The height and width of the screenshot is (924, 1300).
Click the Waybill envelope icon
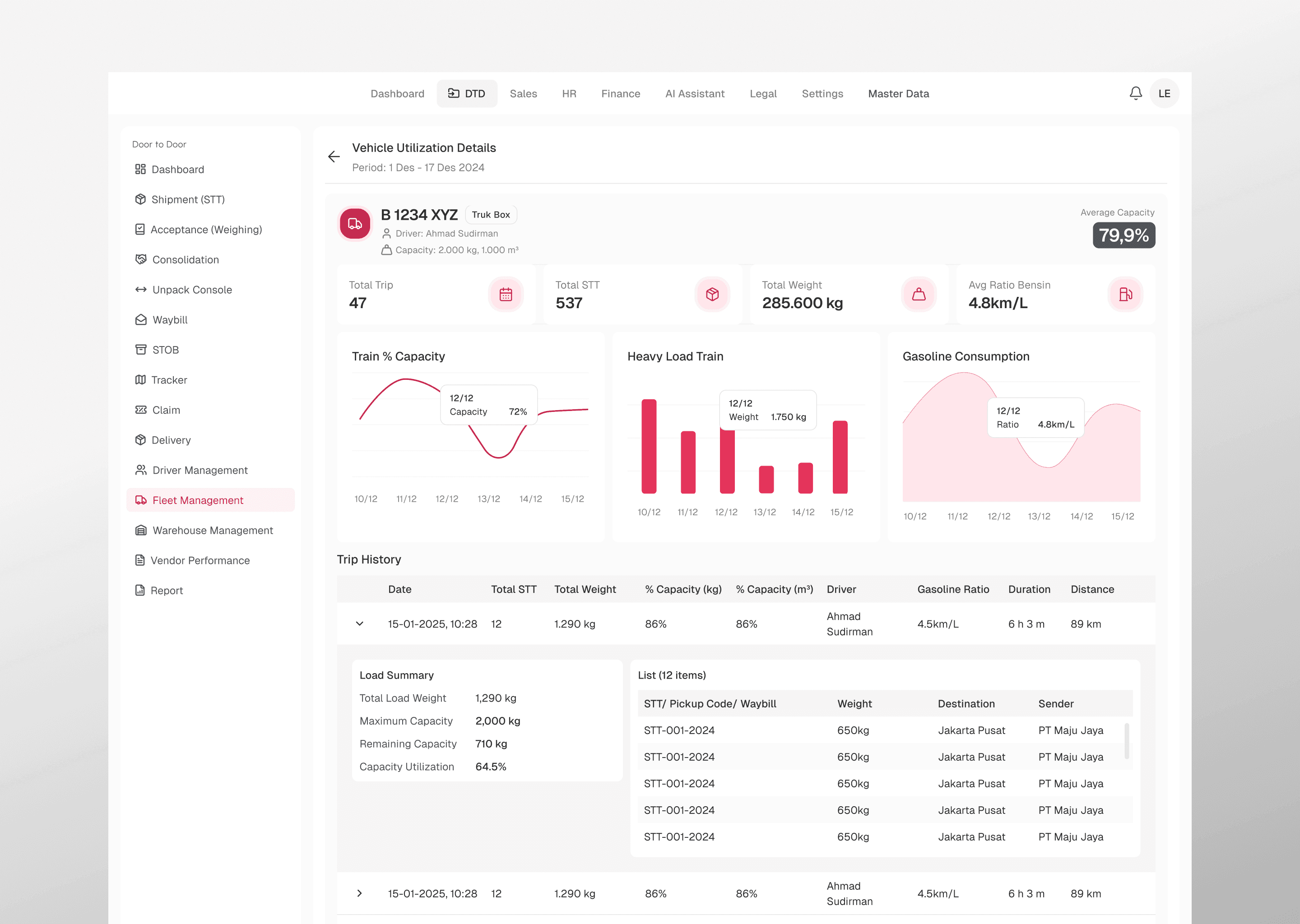pyautogui.click(x=140, y=320)
